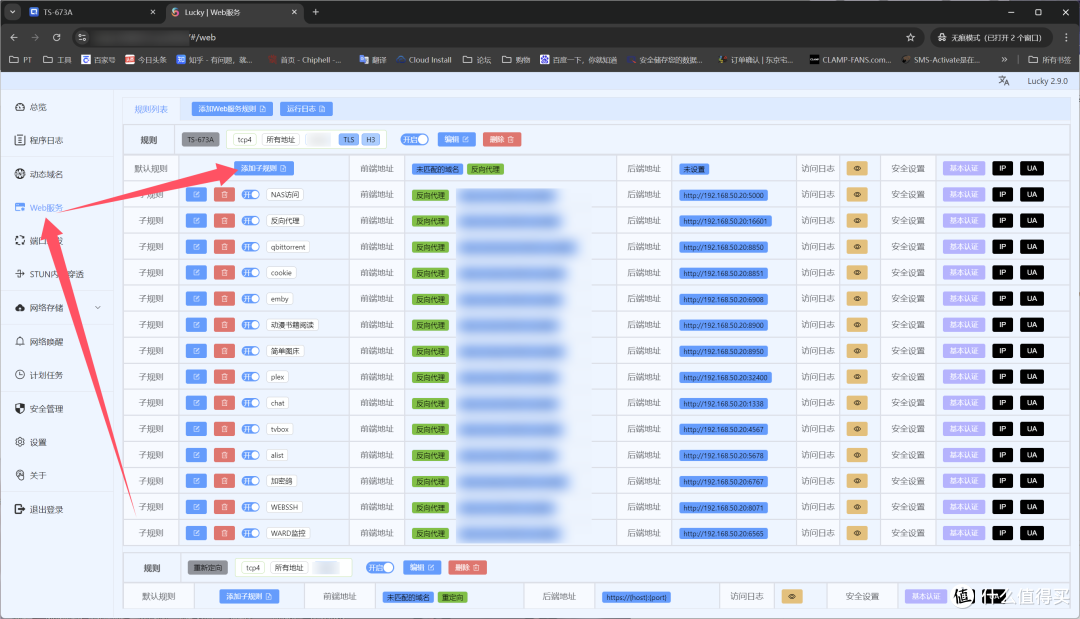
Task: Click 添加Web服务规则 button
Action: 232,109
